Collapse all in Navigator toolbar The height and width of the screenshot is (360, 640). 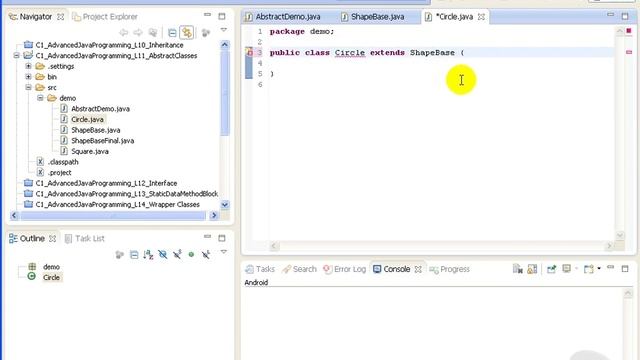tap(172, 32)
